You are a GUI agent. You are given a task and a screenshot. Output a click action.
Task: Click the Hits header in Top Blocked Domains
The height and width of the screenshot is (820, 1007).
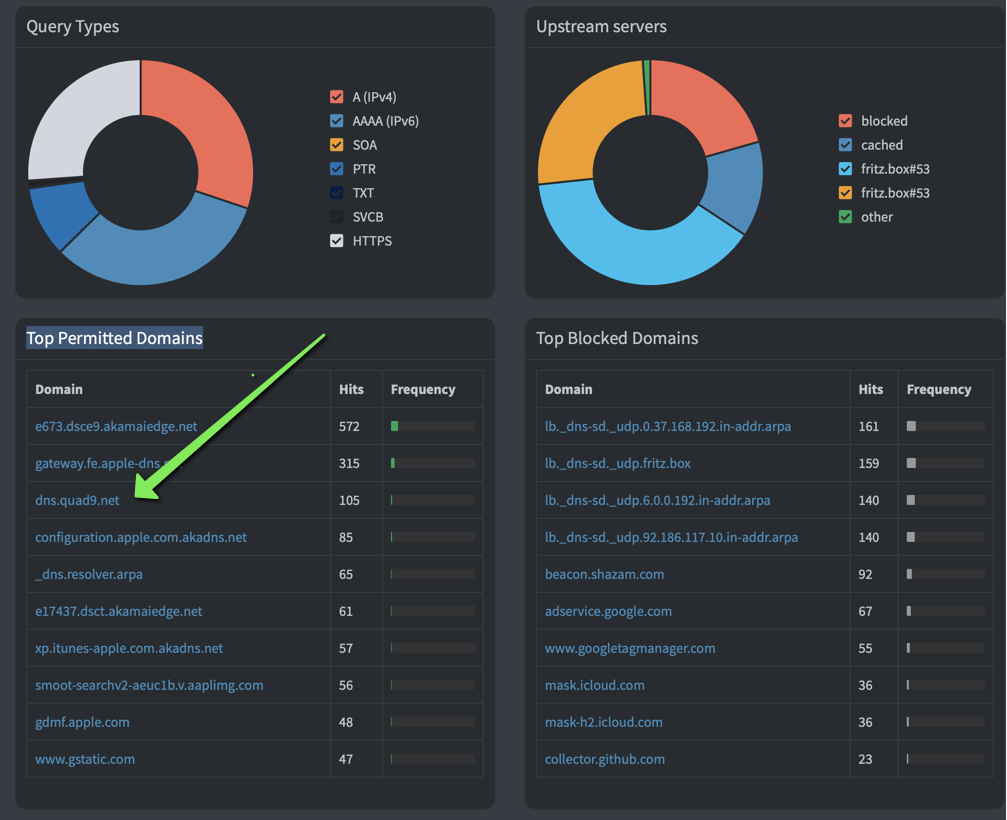click(x=871, y=389)
